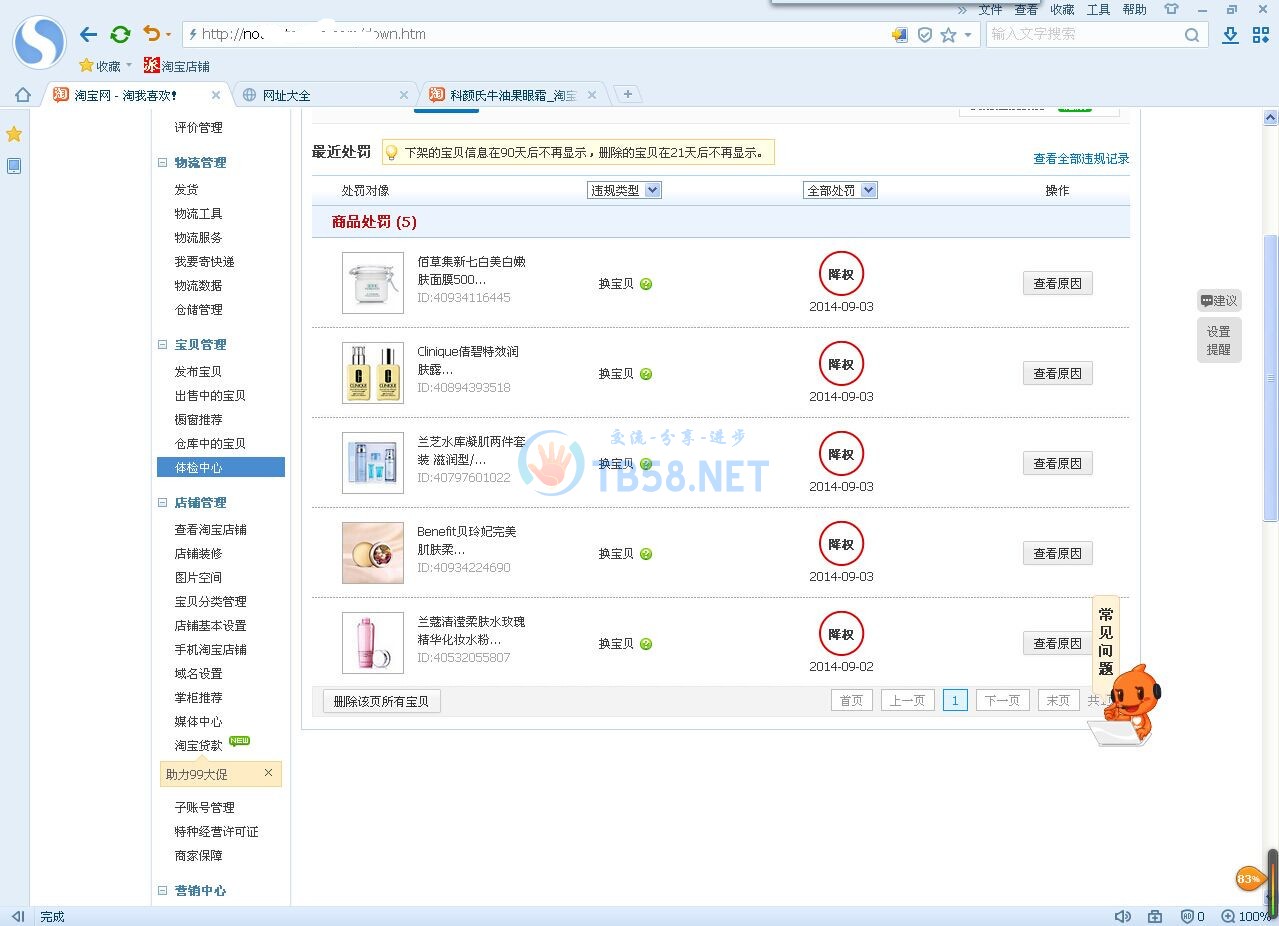Open the 文件 menu
This screenshot has height=926, width=1279.
[x=990, y=10]
